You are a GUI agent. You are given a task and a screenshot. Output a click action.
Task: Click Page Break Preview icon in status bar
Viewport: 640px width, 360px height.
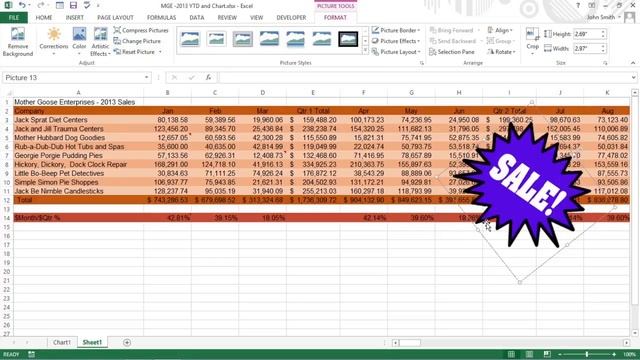(547, 354)
